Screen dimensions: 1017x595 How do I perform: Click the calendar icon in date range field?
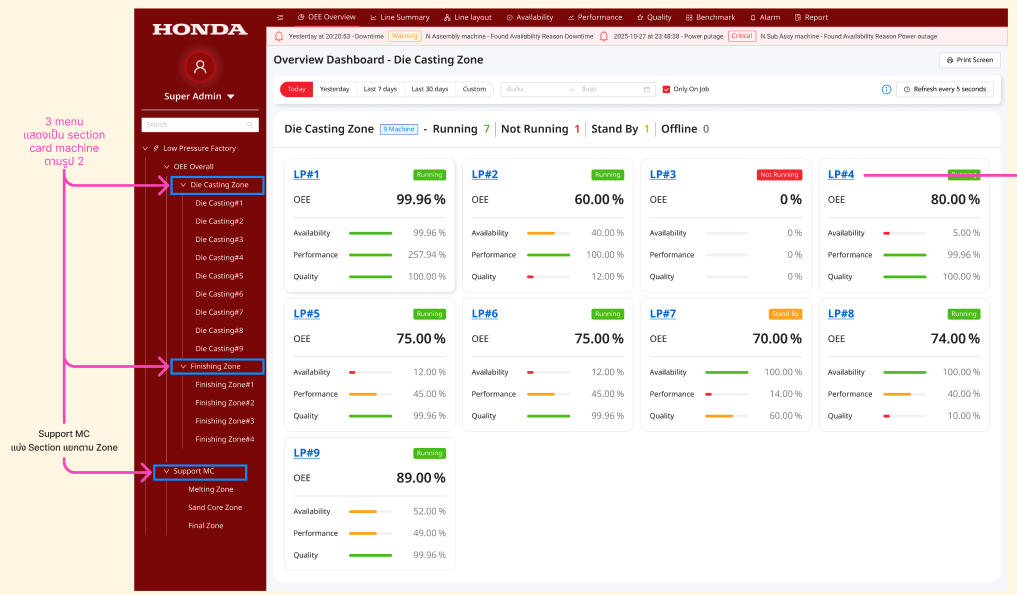pyautogui.click(x=647, y=89)
